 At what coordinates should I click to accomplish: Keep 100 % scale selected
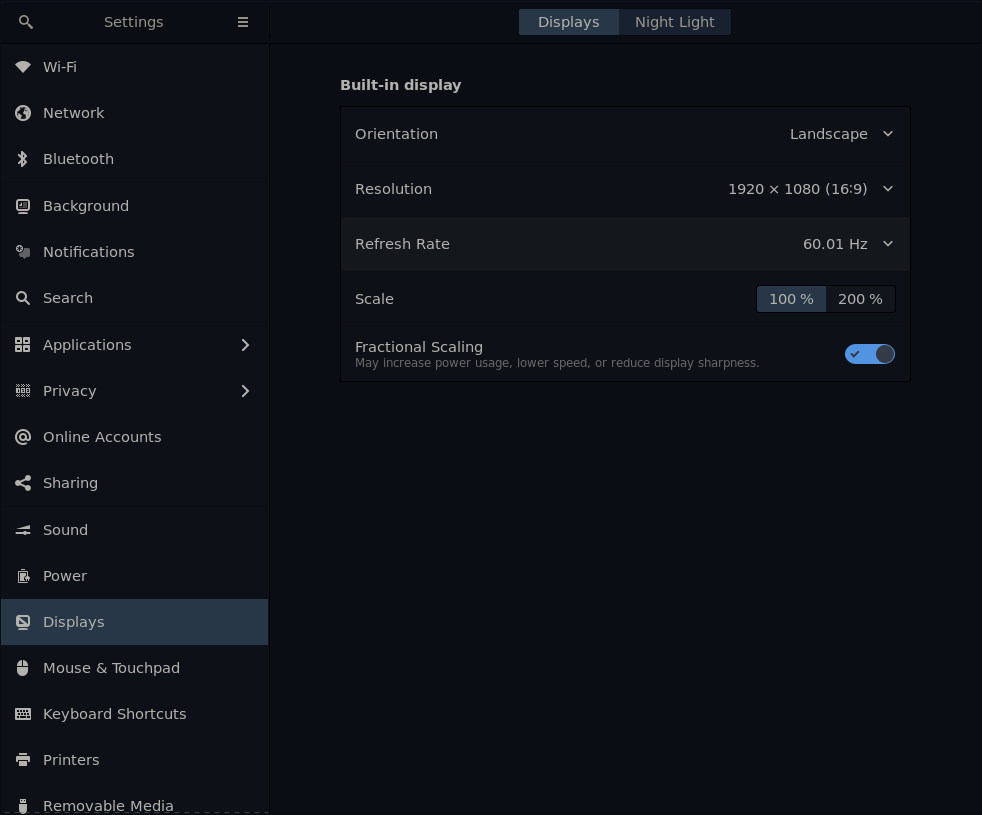[791, 299]
